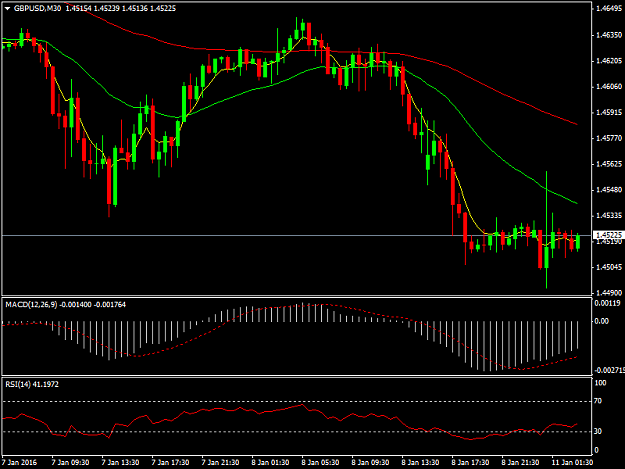
Task: Click RSI scale level 0
Action: [x=596, y=450]
